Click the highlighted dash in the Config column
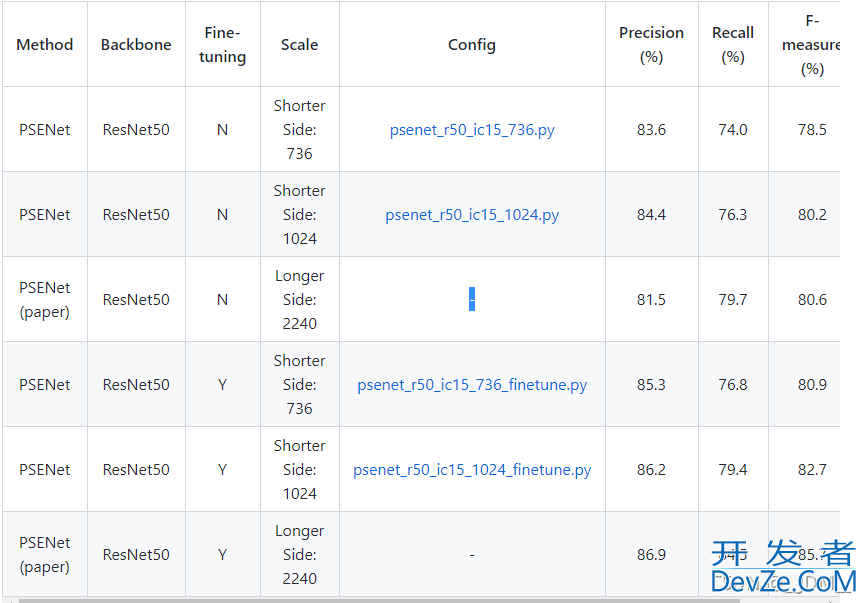 pos(472,299)
